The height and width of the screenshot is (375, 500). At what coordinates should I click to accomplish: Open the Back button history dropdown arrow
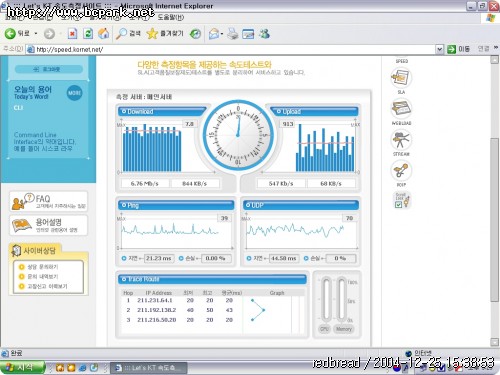(36, 34)
